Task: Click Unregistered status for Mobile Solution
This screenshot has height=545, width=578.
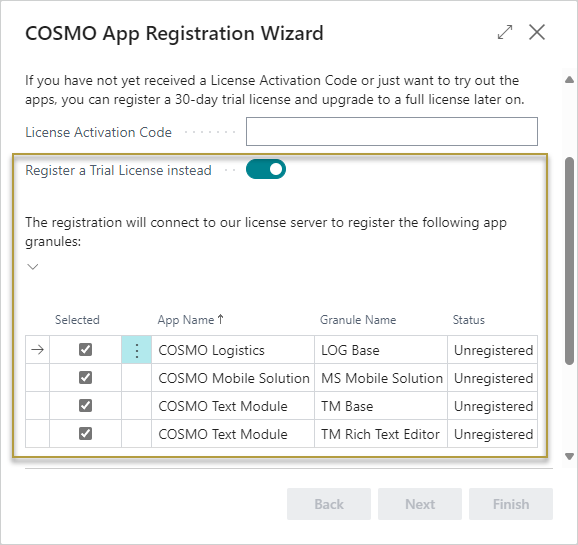Action: (x=493, y=378)
